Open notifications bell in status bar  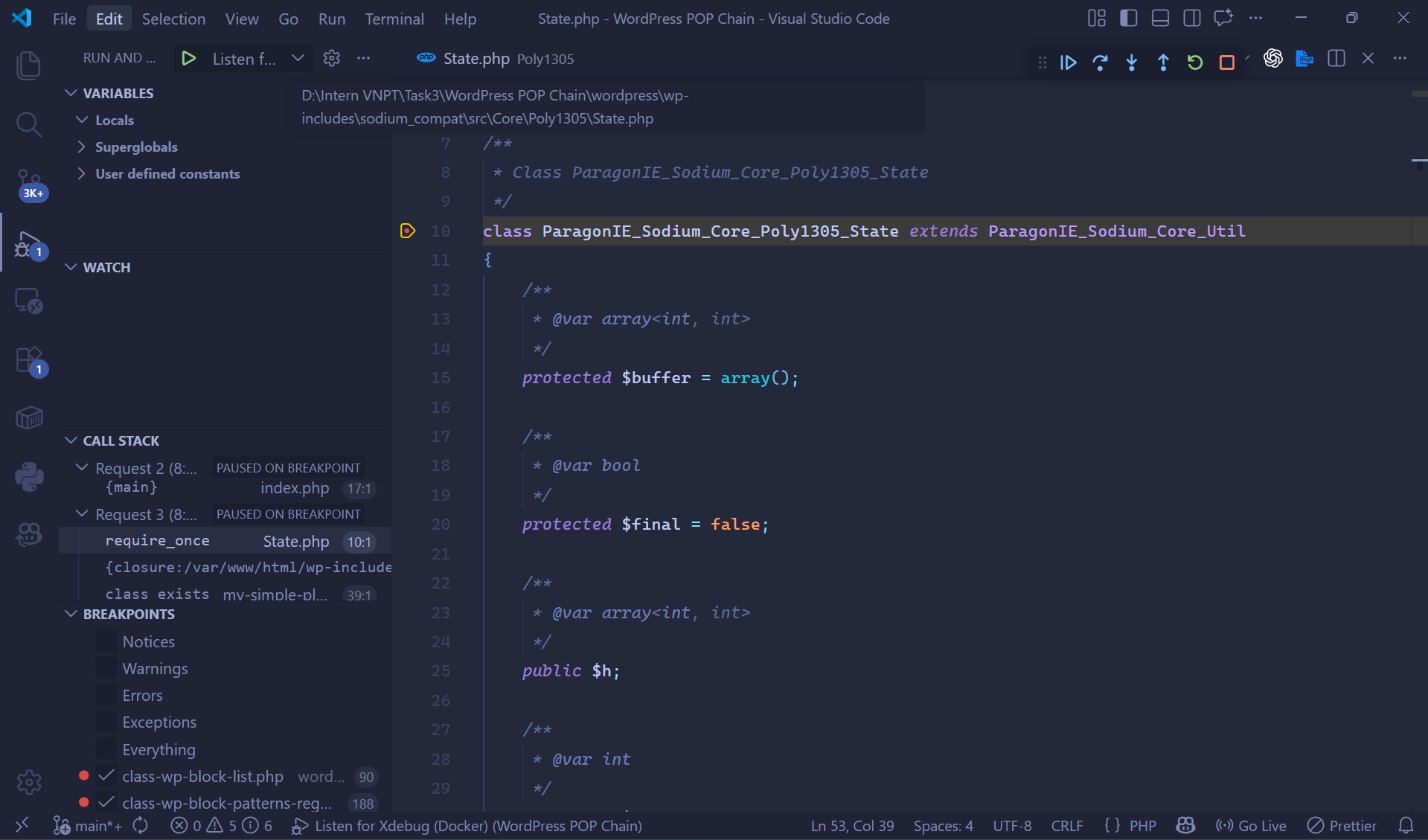pyautogui.click(x=1406, y=826)
